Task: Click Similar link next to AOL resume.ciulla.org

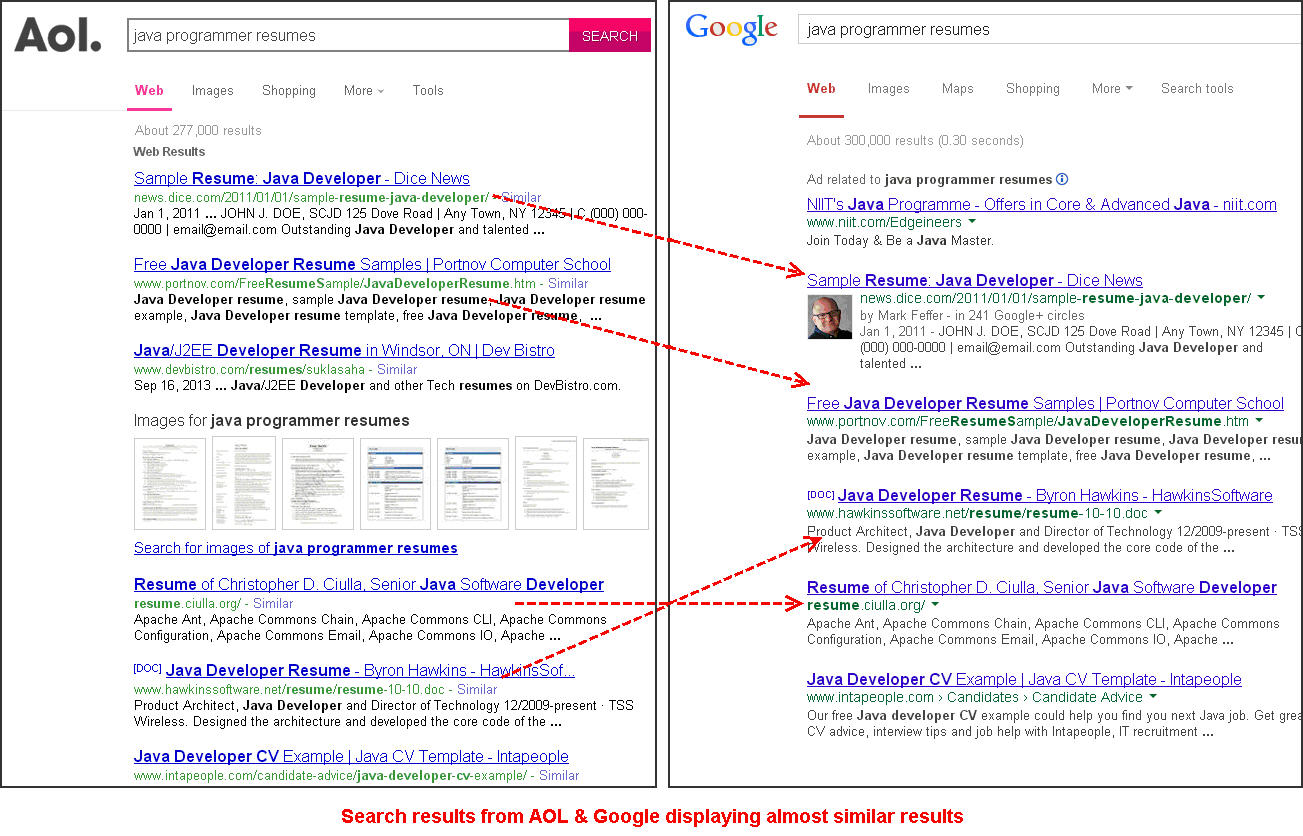Action: click(x=273, y=604)
